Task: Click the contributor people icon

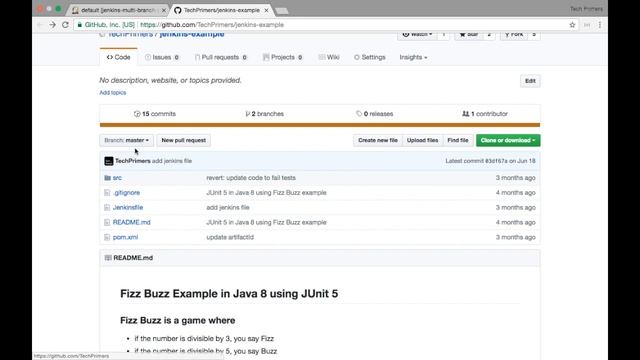Action: pos(465,114)
